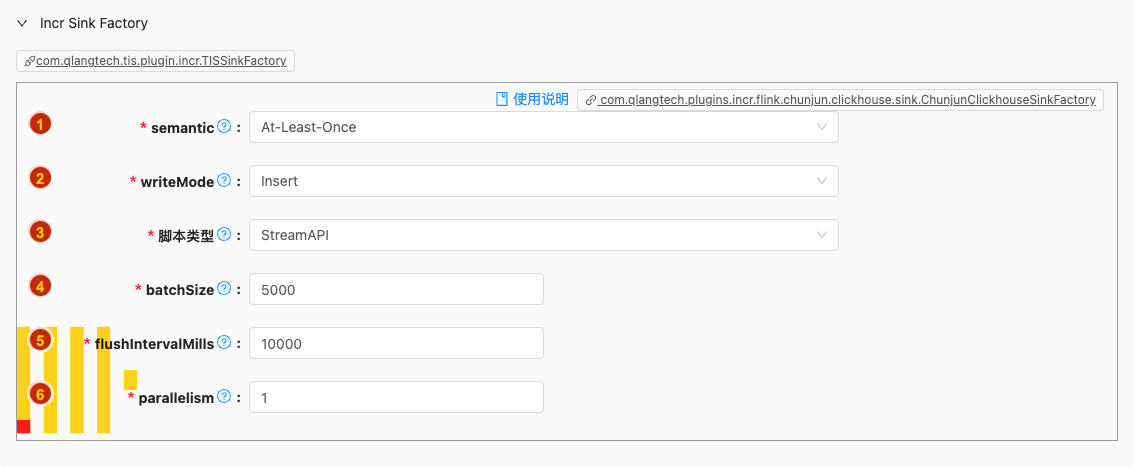Click help icon next to flushIntervalMills
The image size is (1134, 467).
[224, 343]
